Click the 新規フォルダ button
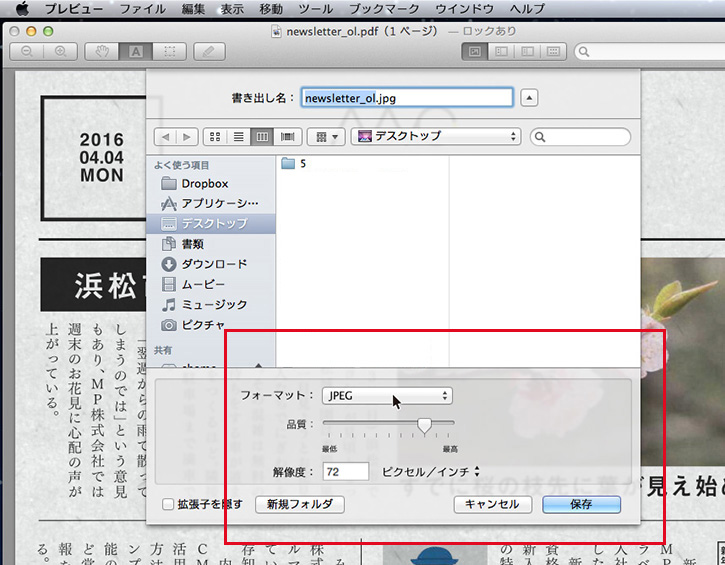Viewport: 725px width, 565px height. [x=300, y=504]
